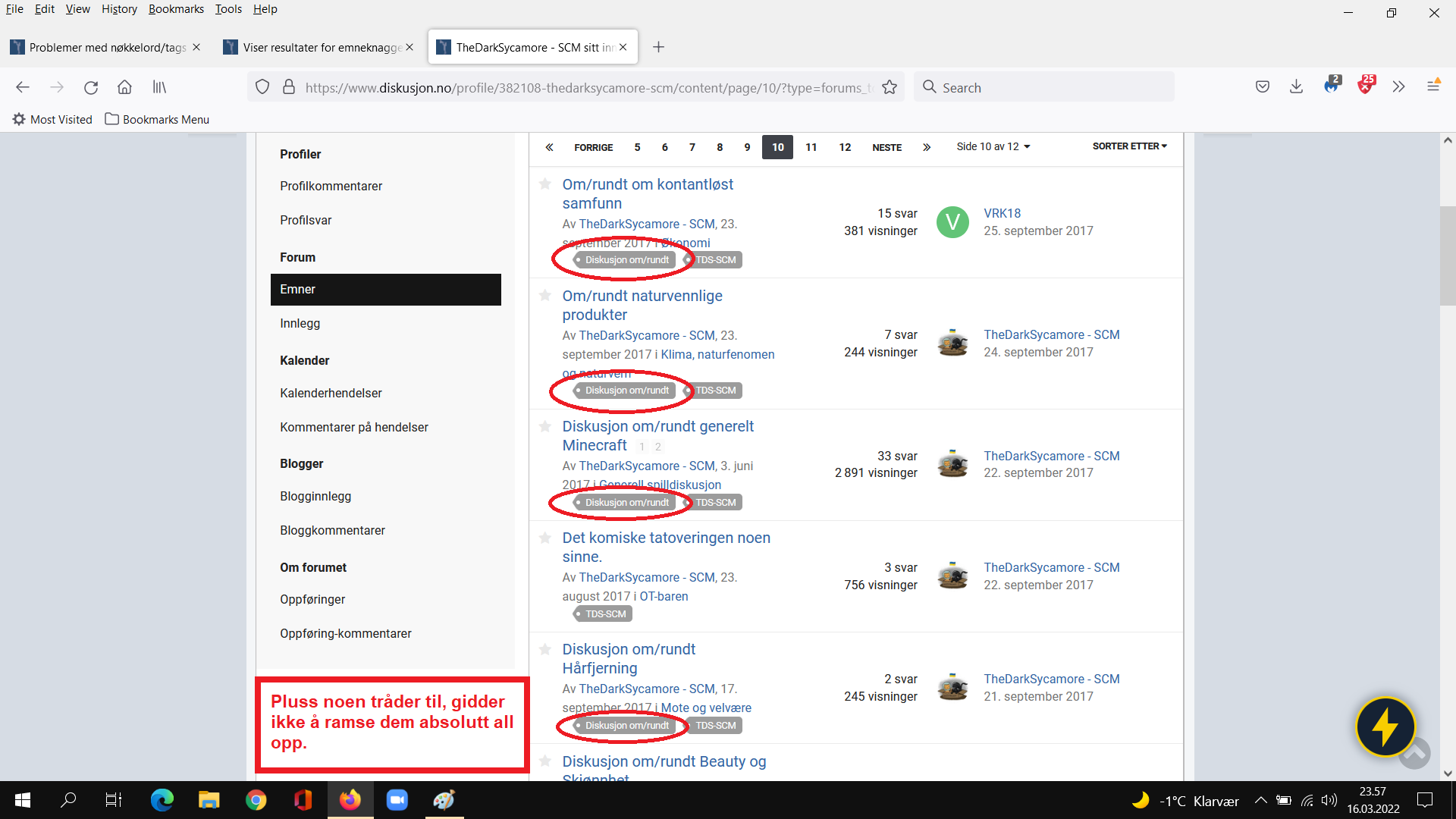This screenshot has height=819, width=1456.
Task: Mark 'Det komiske tatoveringen noen sinne' star
Action: (544, 538)
